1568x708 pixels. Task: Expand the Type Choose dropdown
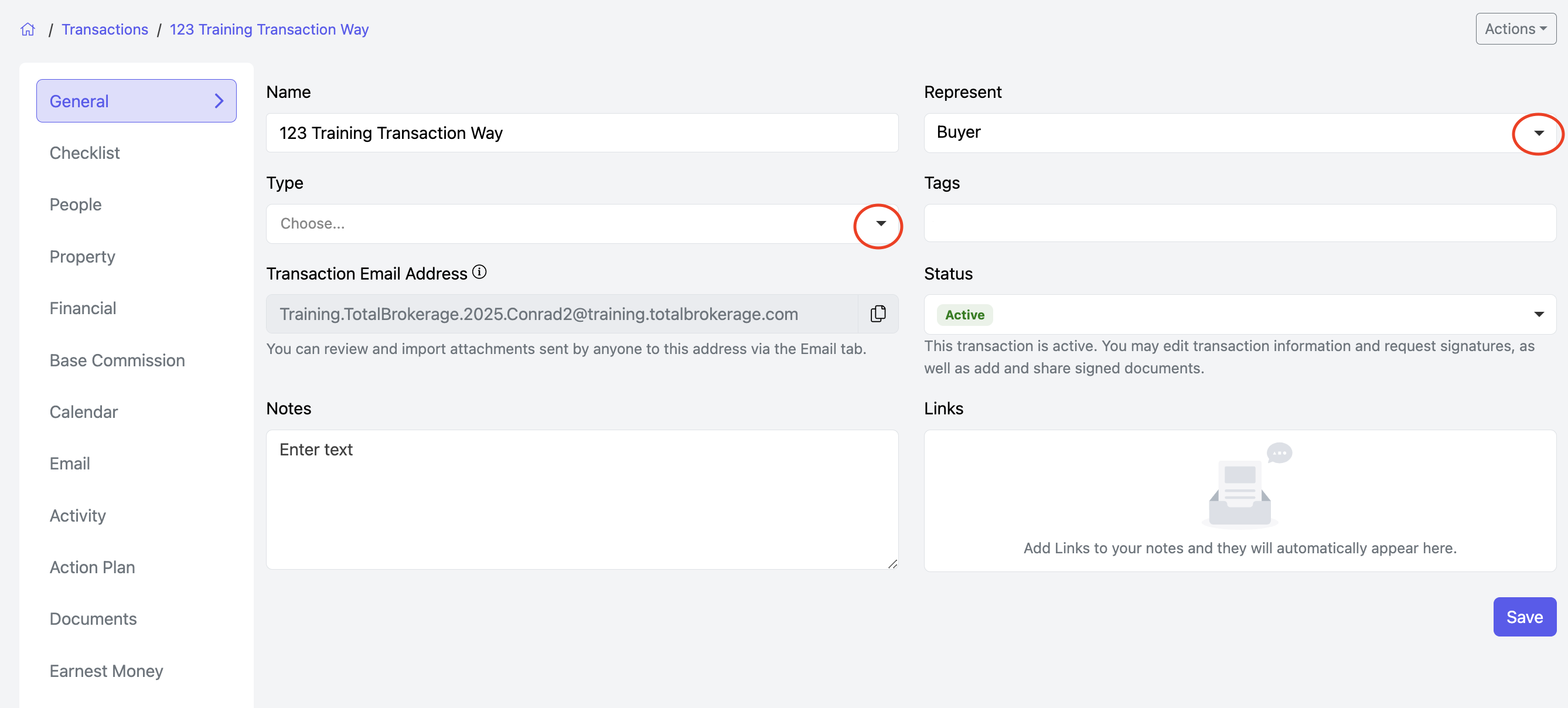point(880,224)
